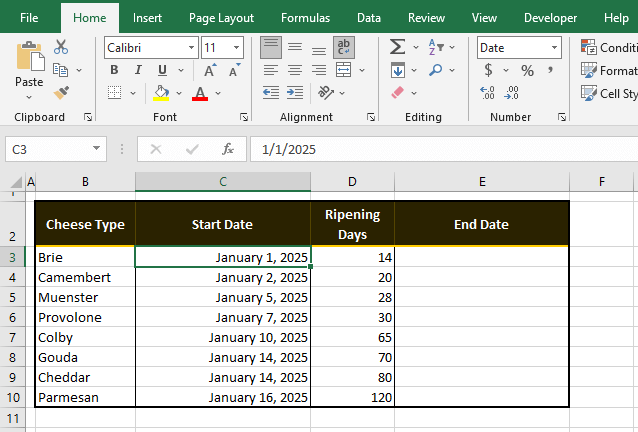Switch to the Formulas tab
638x432 pixels.
pyautogui.click(x=305, y=18)
